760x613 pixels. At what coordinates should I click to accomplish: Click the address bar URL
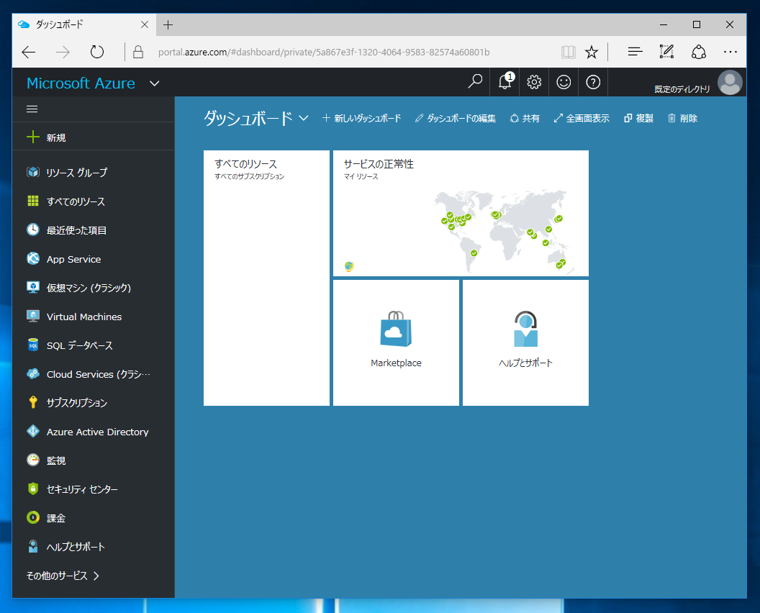coord(324,52)
